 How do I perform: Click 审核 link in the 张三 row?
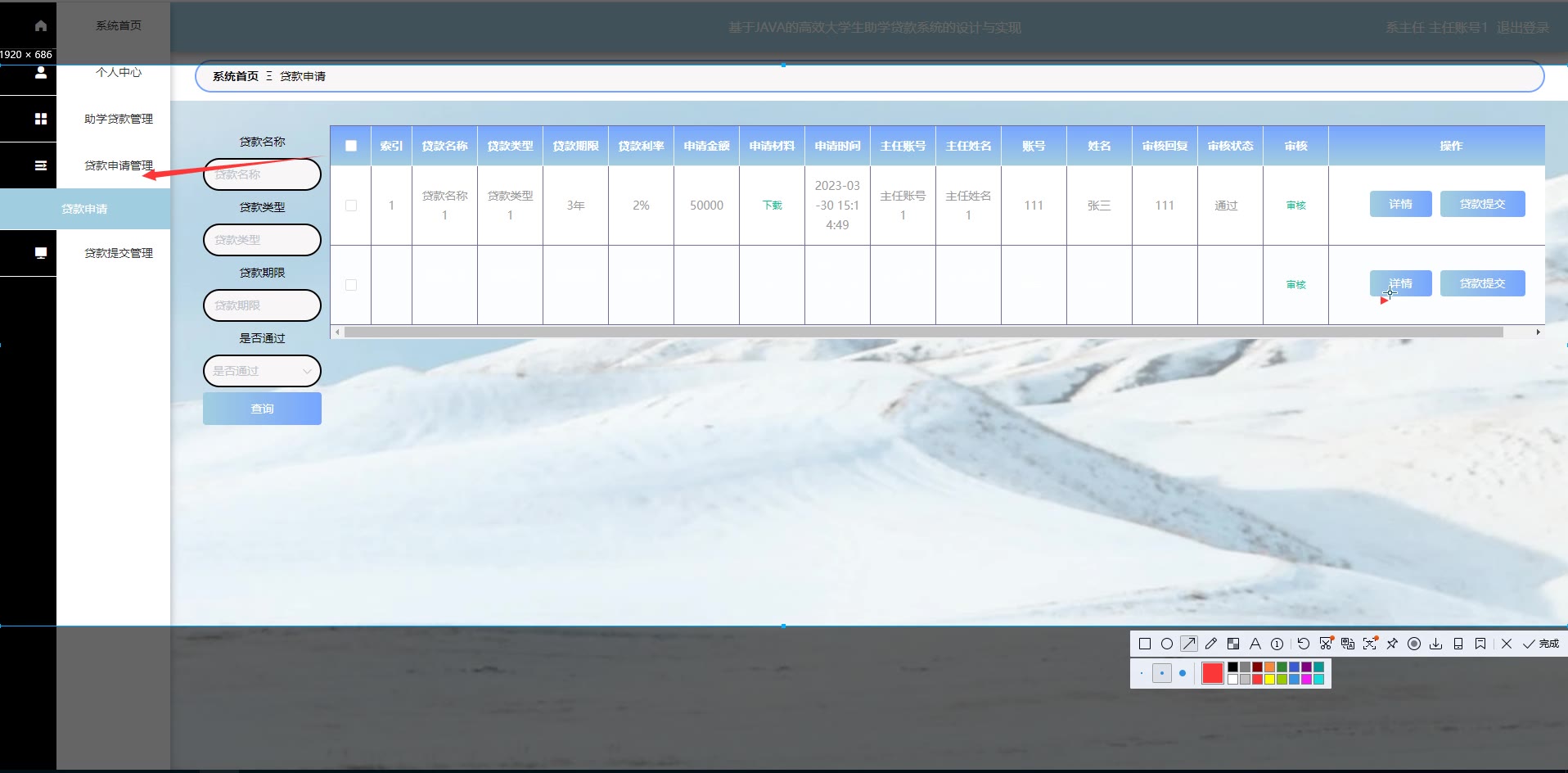pyautogui.click(x=1296, y=206)
